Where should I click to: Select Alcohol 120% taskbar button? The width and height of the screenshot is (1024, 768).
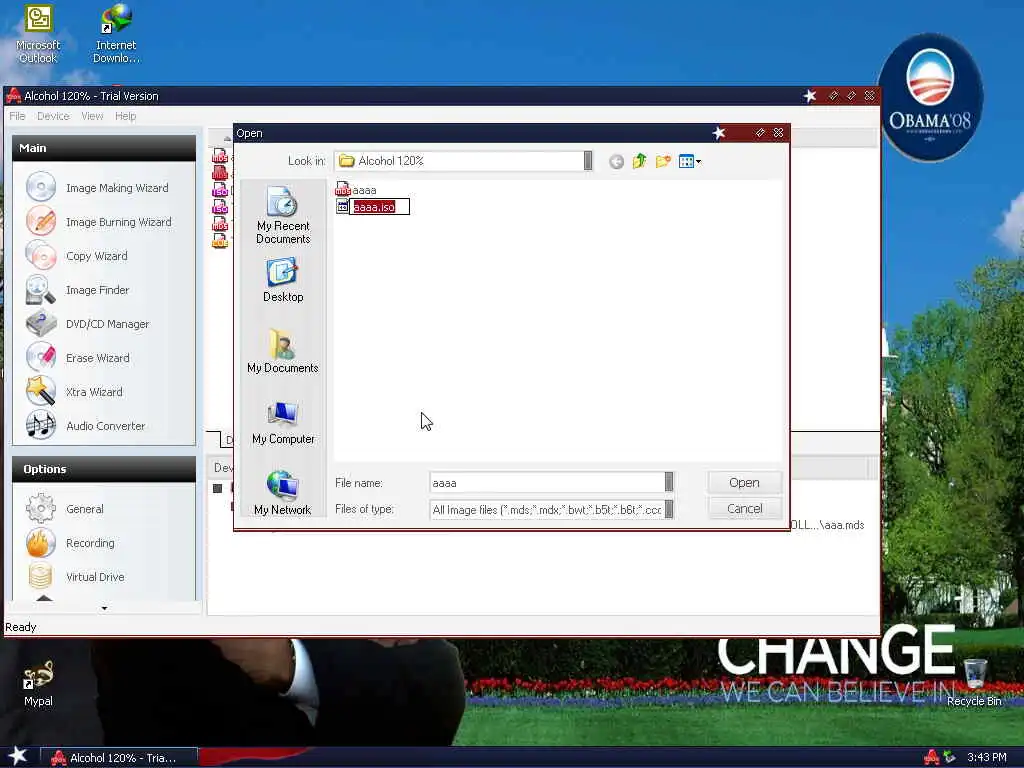click(x=119, y=758)
